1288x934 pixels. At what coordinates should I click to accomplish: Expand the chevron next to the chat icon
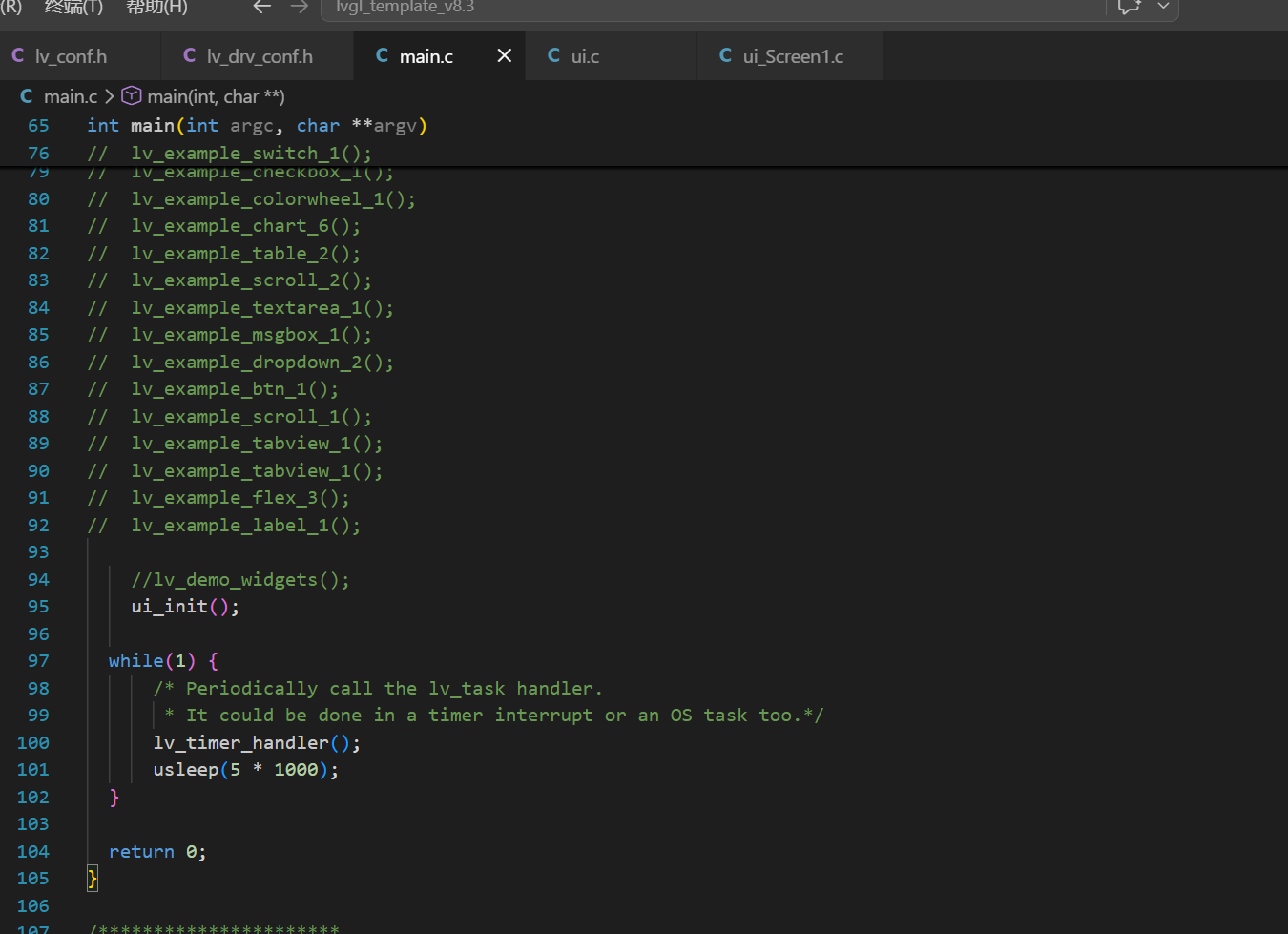1163,7
